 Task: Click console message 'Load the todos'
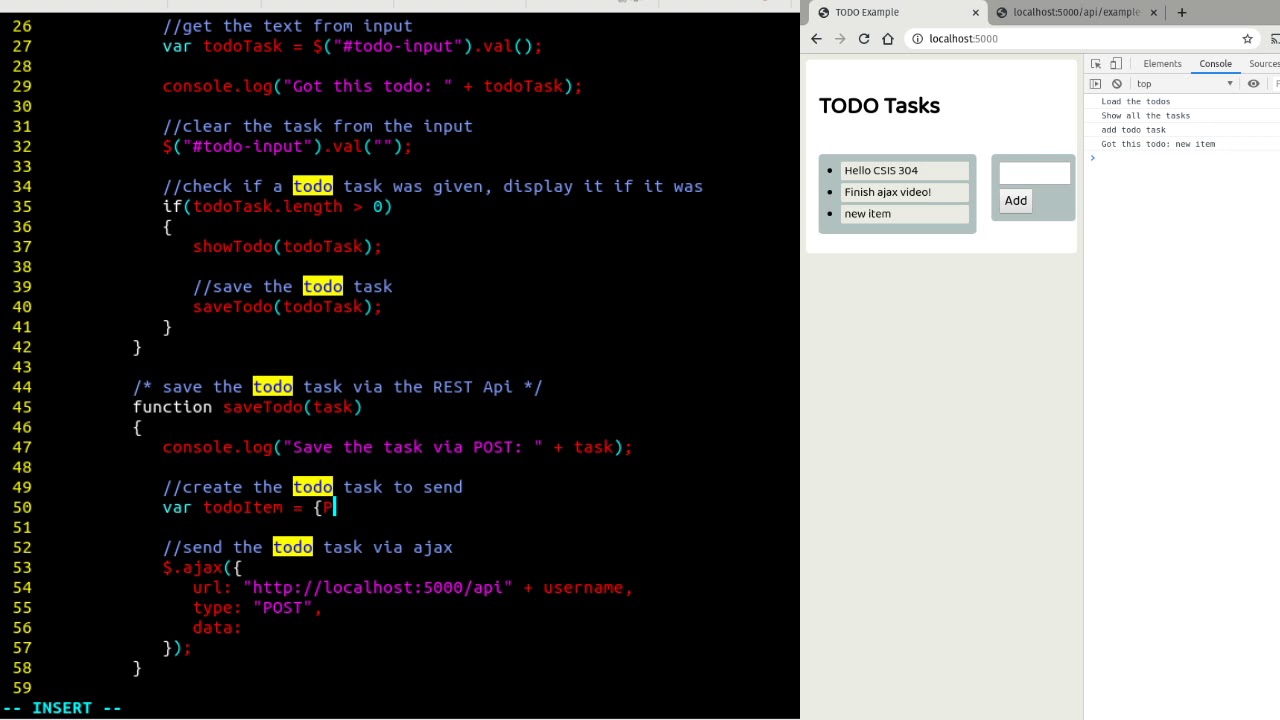click(x=1135, y=102)
